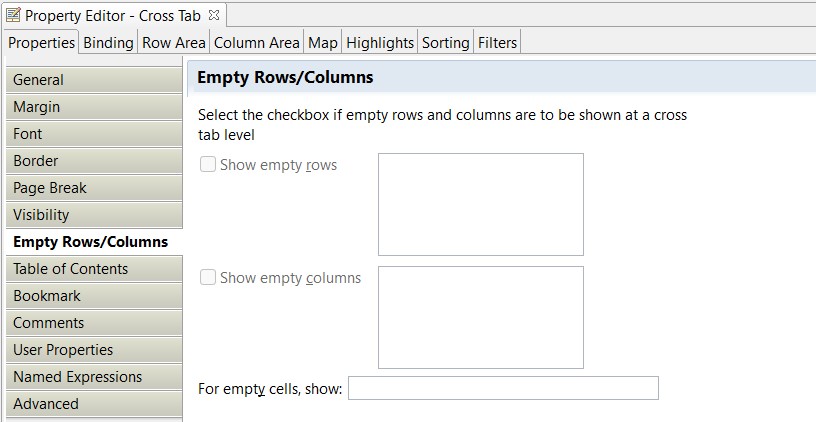Enable the Show empty rows checkbox
Viewport: 816px width, 422px height.
(x=208, y=165)
